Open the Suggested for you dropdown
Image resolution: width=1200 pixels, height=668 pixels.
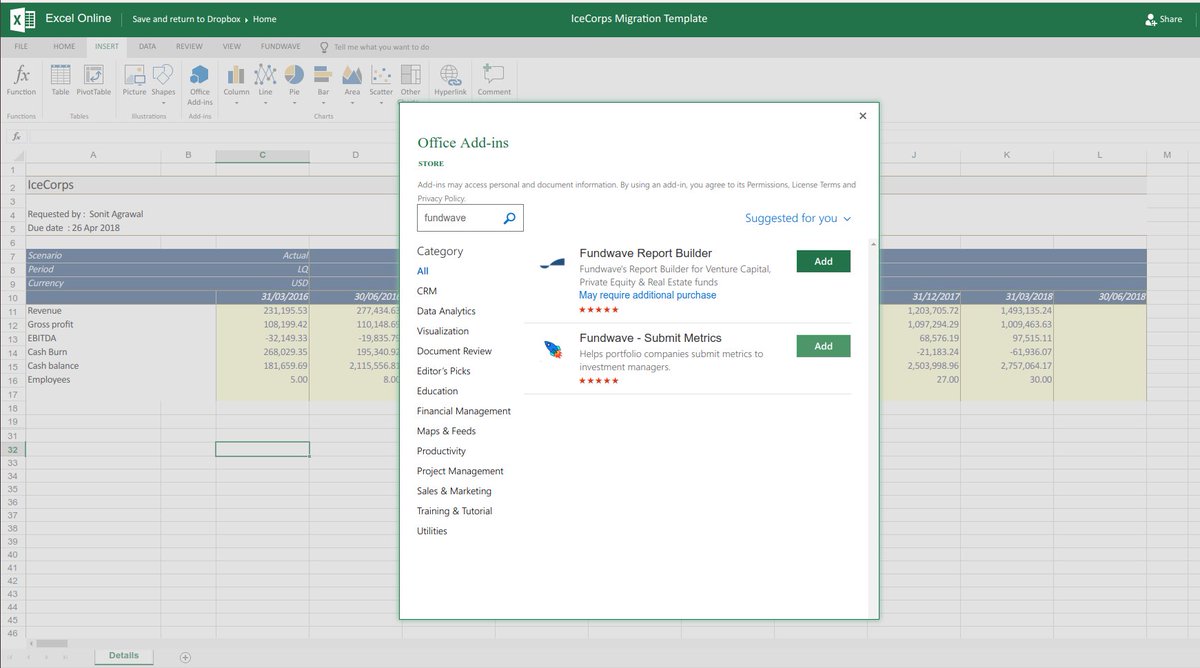[798, 218]
